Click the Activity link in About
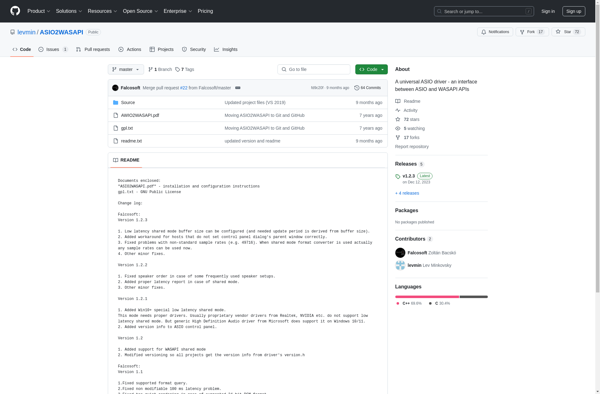 tap(406, 110)
